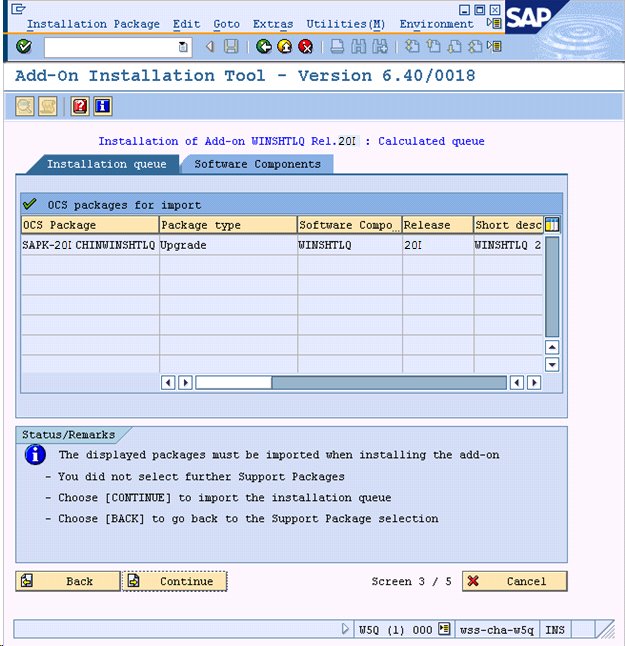625x646 pixels.
Task: Click the WINSHTLQ 2 short description cell
Action: click(508, 245)
